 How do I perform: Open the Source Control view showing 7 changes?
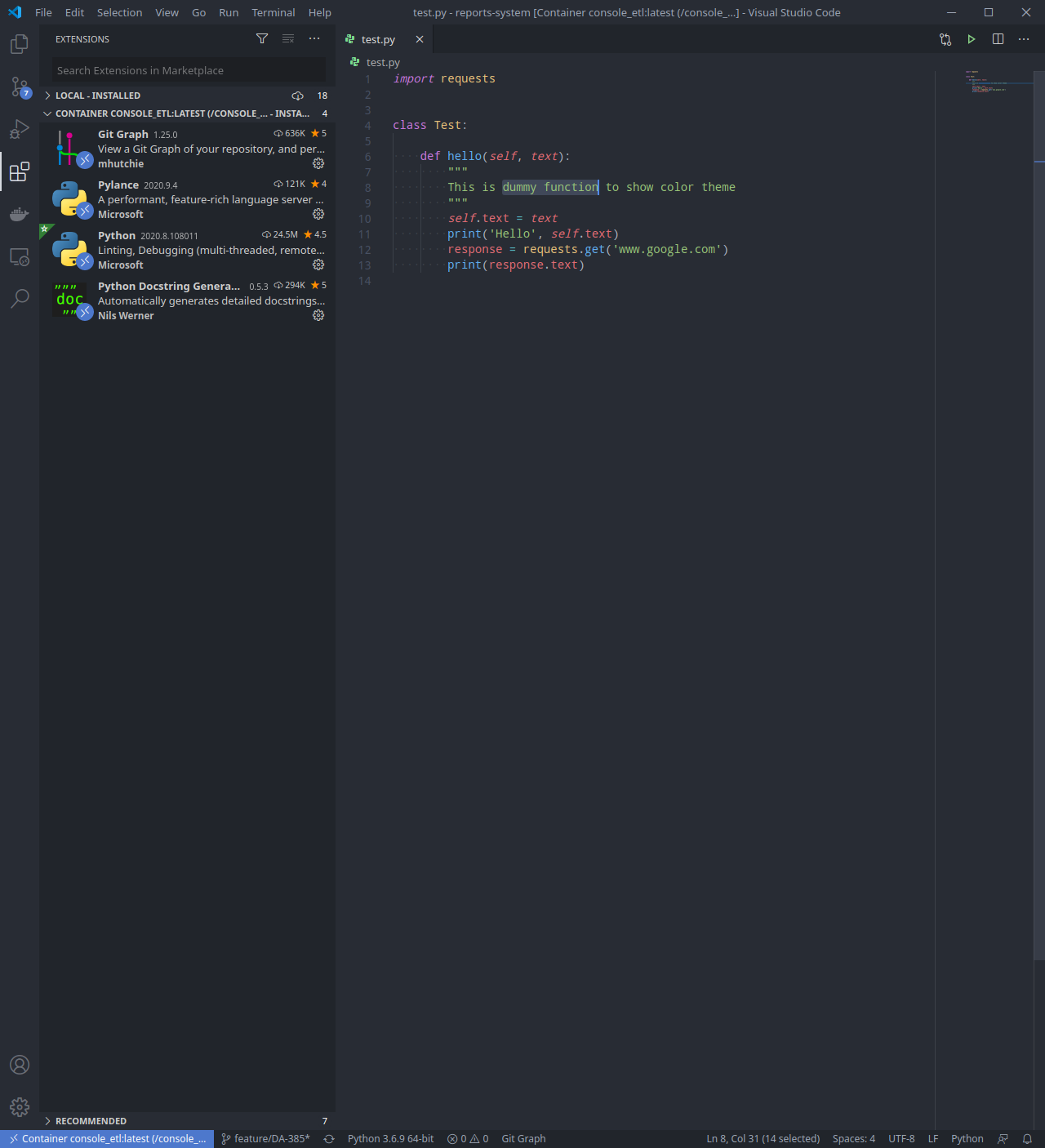(19, 87)
